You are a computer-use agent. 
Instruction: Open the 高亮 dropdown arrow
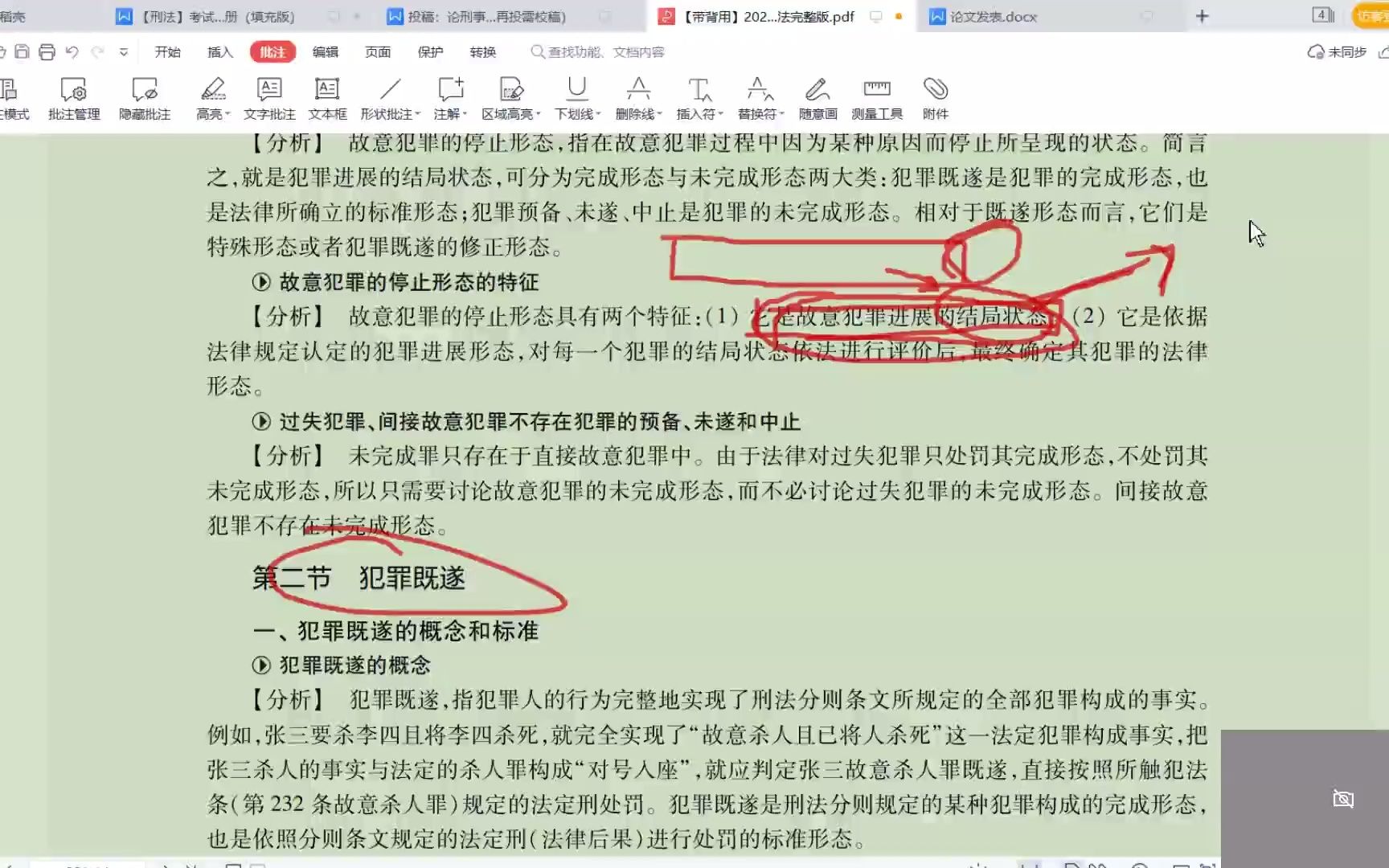[227, 114]
